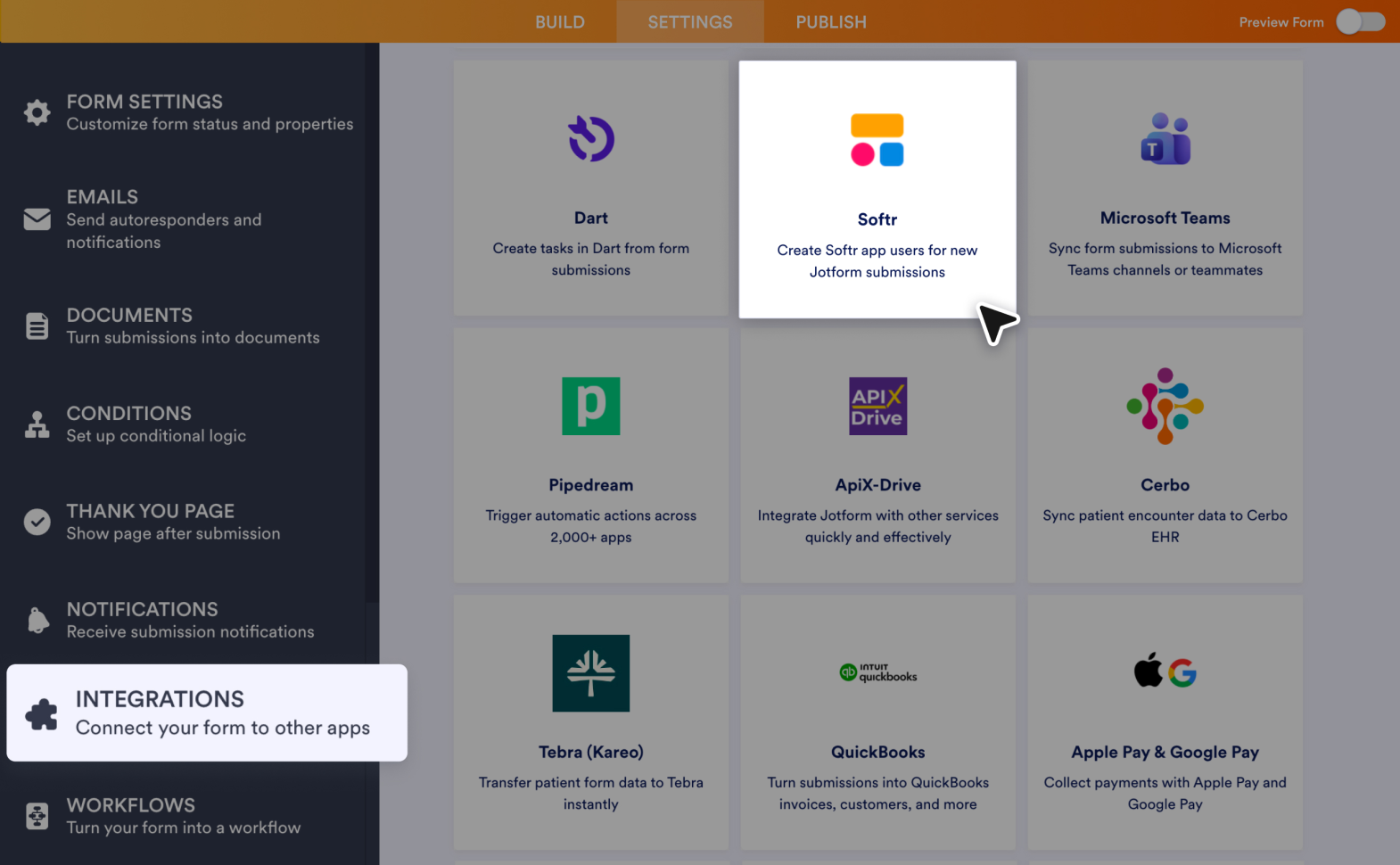
Task: Open NOTIFICATIONS in the sidebar
Action: (x=143, y=609)
